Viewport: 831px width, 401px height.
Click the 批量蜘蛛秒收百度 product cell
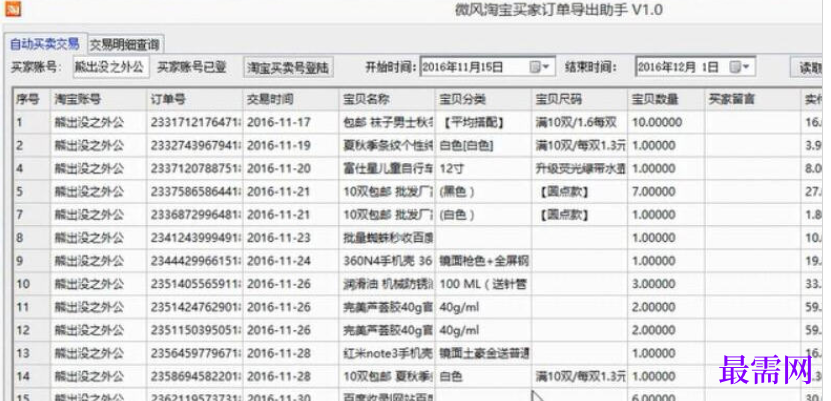(386, 238)
